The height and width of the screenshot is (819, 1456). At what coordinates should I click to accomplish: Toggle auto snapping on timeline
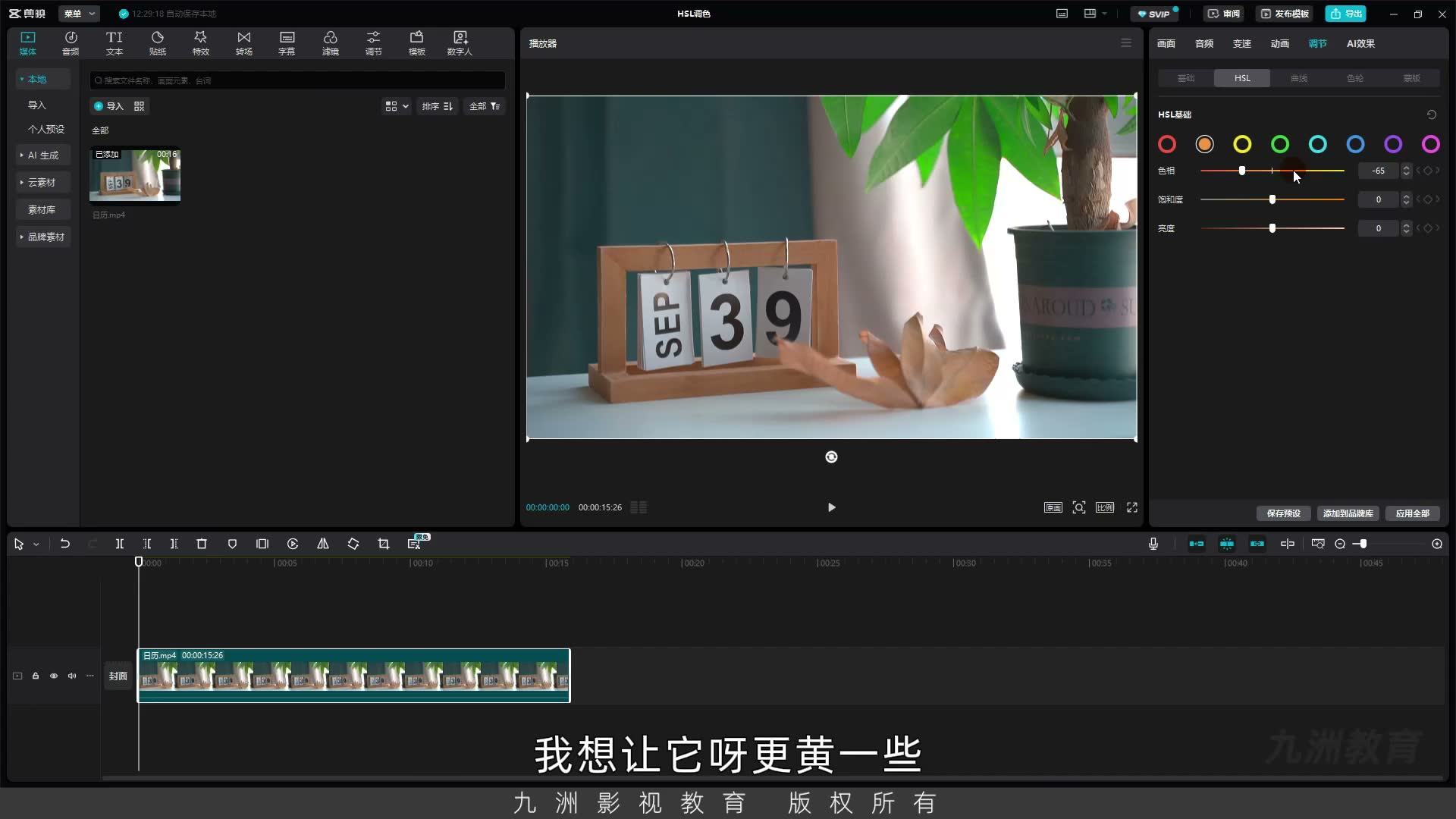(1227, 544)
